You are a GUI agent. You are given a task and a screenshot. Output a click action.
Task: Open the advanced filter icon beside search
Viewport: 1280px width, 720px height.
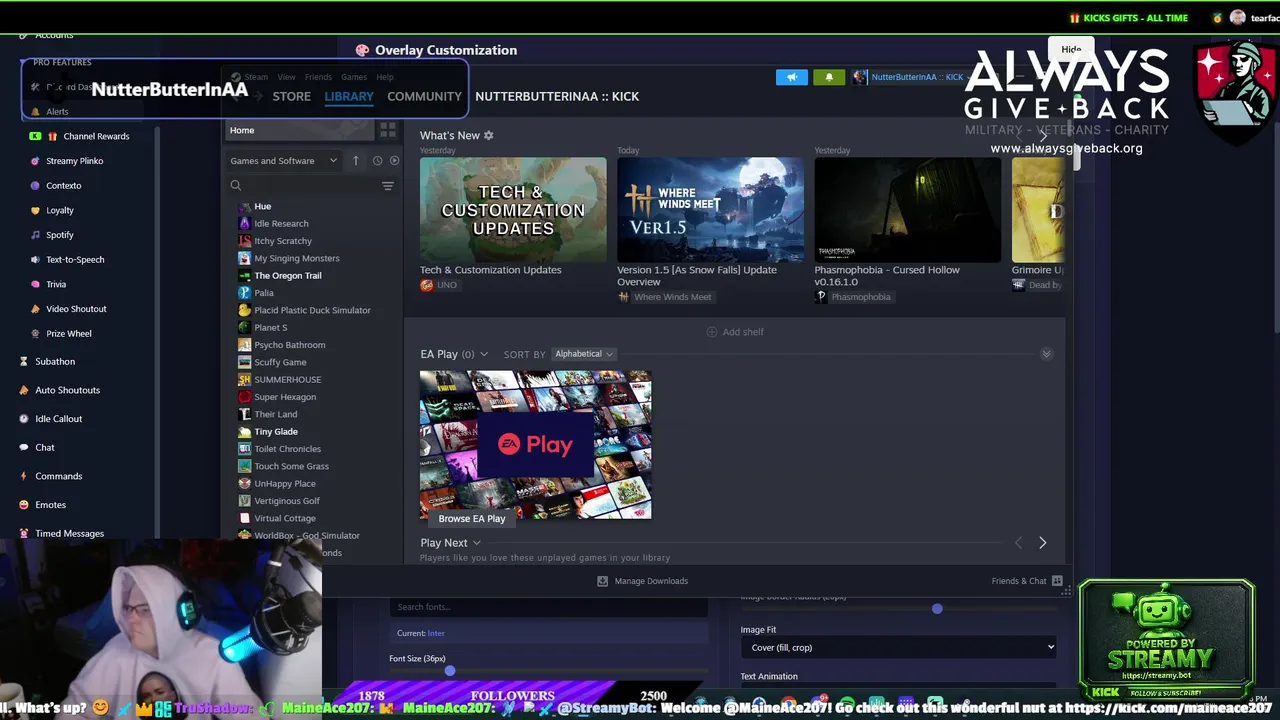(x=388, y=186)
